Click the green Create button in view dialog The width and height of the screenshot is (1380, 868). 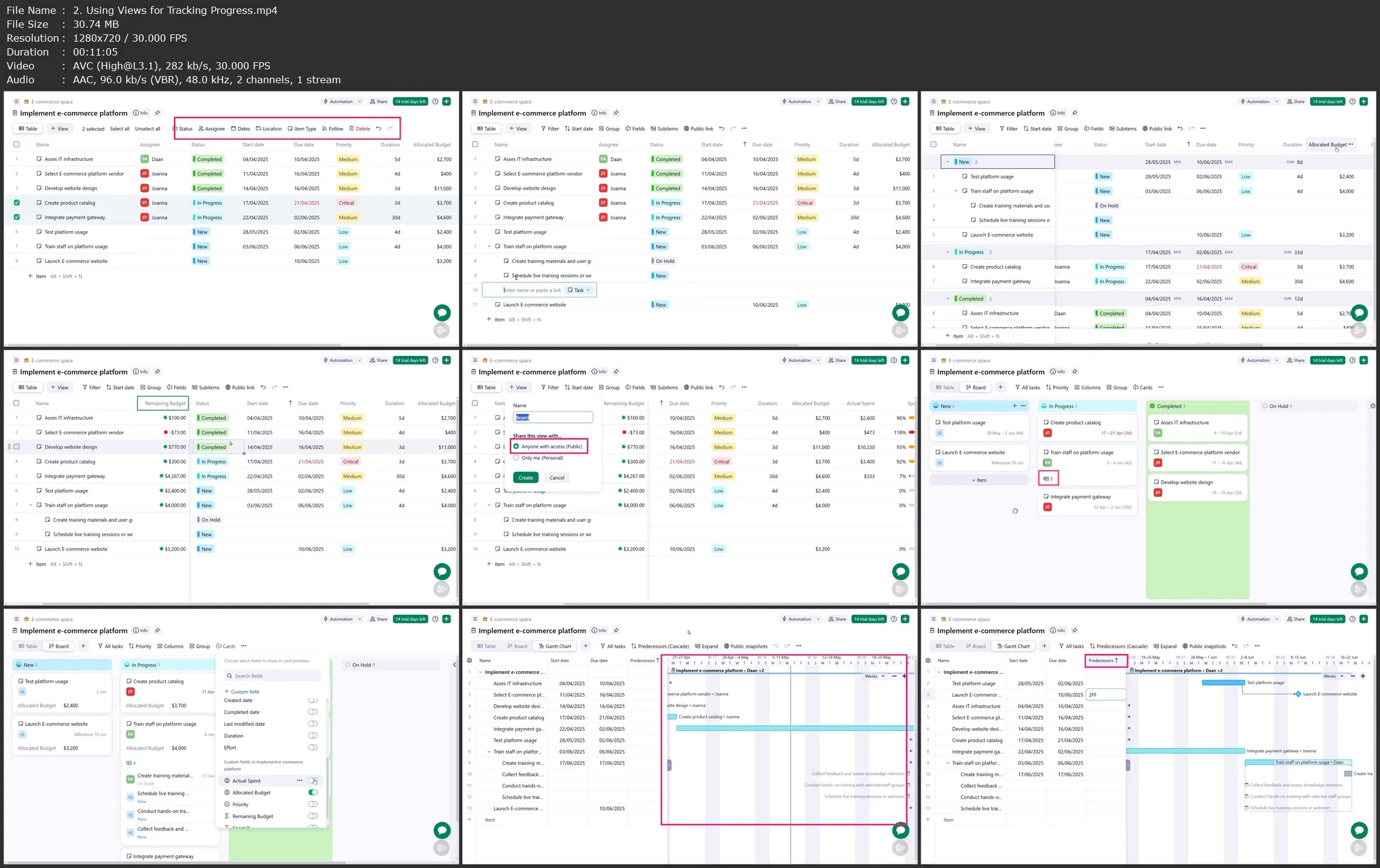526,477
